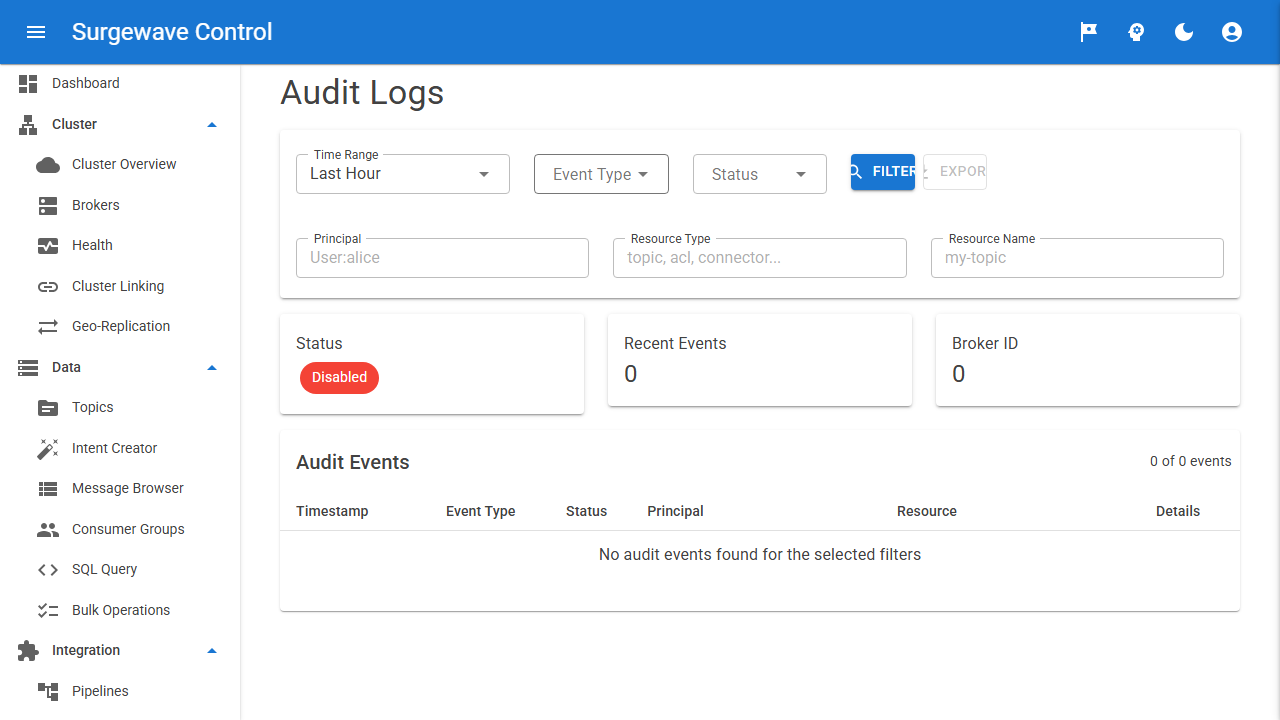
Task: Open Bulk Operations page
Action: [120, 611]
